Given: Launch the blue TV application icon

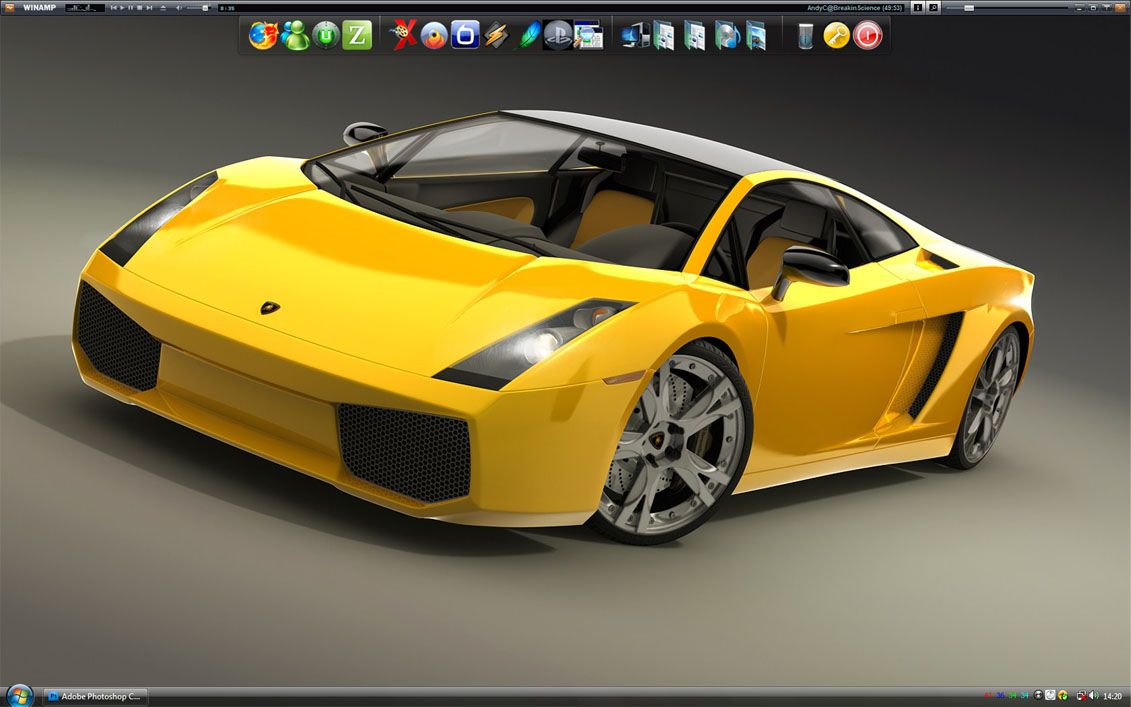Looking at the screenshot, I should pyautogui.click(x=465, y=35).
